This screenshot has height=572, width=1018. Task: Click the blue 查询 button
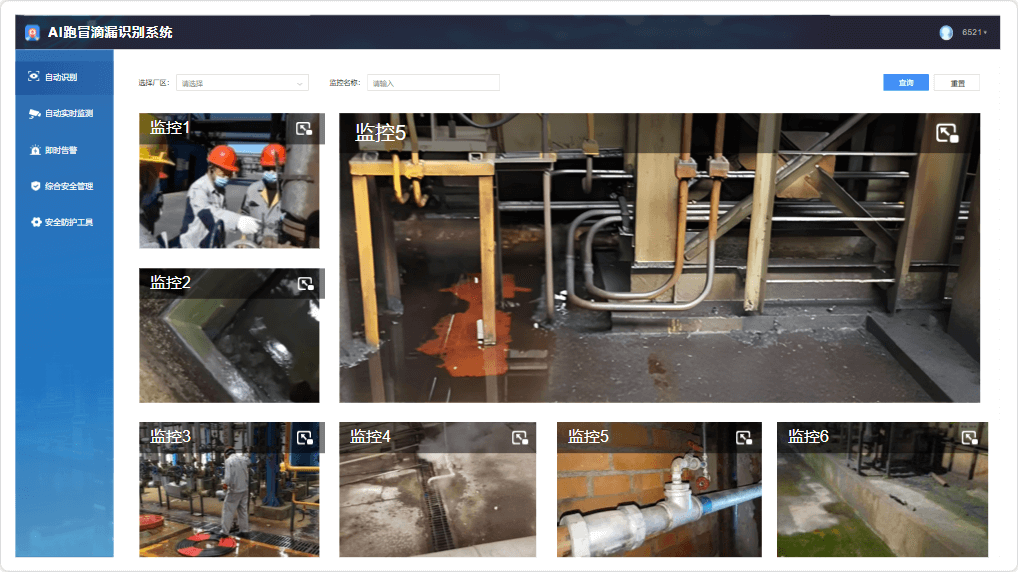(905, 83)
